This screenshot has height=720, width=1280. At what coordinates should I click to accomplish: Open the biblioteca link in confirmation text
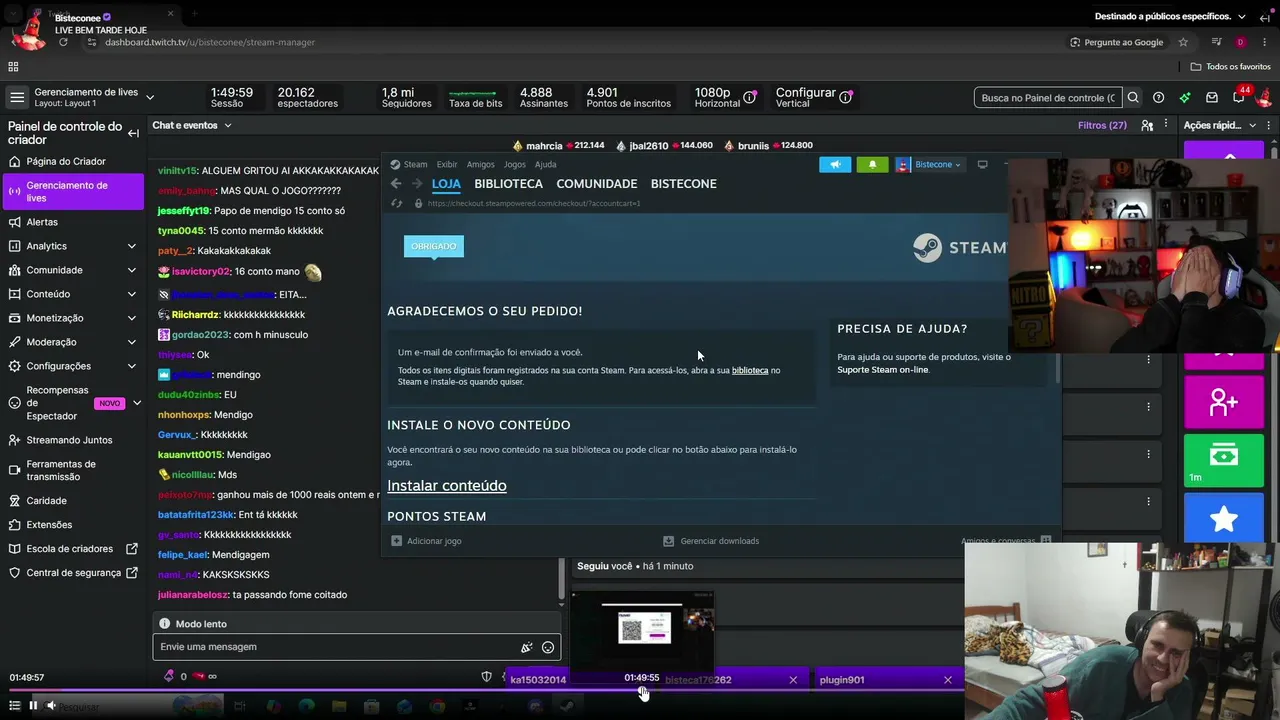(750, 371)
